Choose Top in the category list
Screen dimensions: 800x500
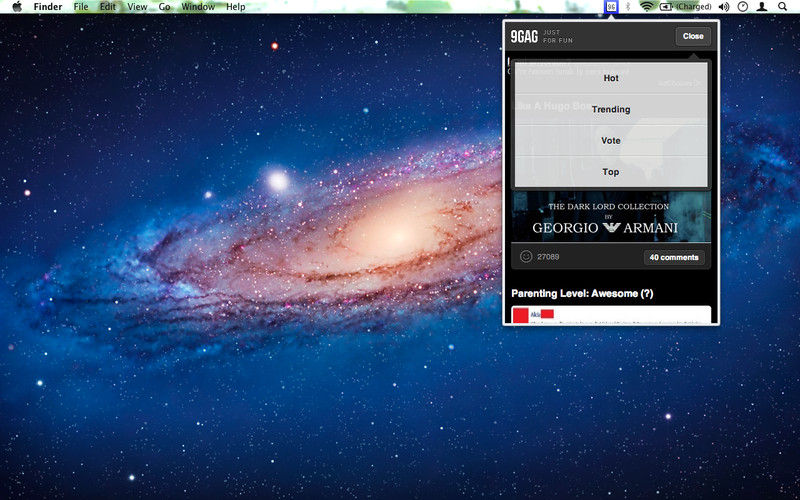611,171
